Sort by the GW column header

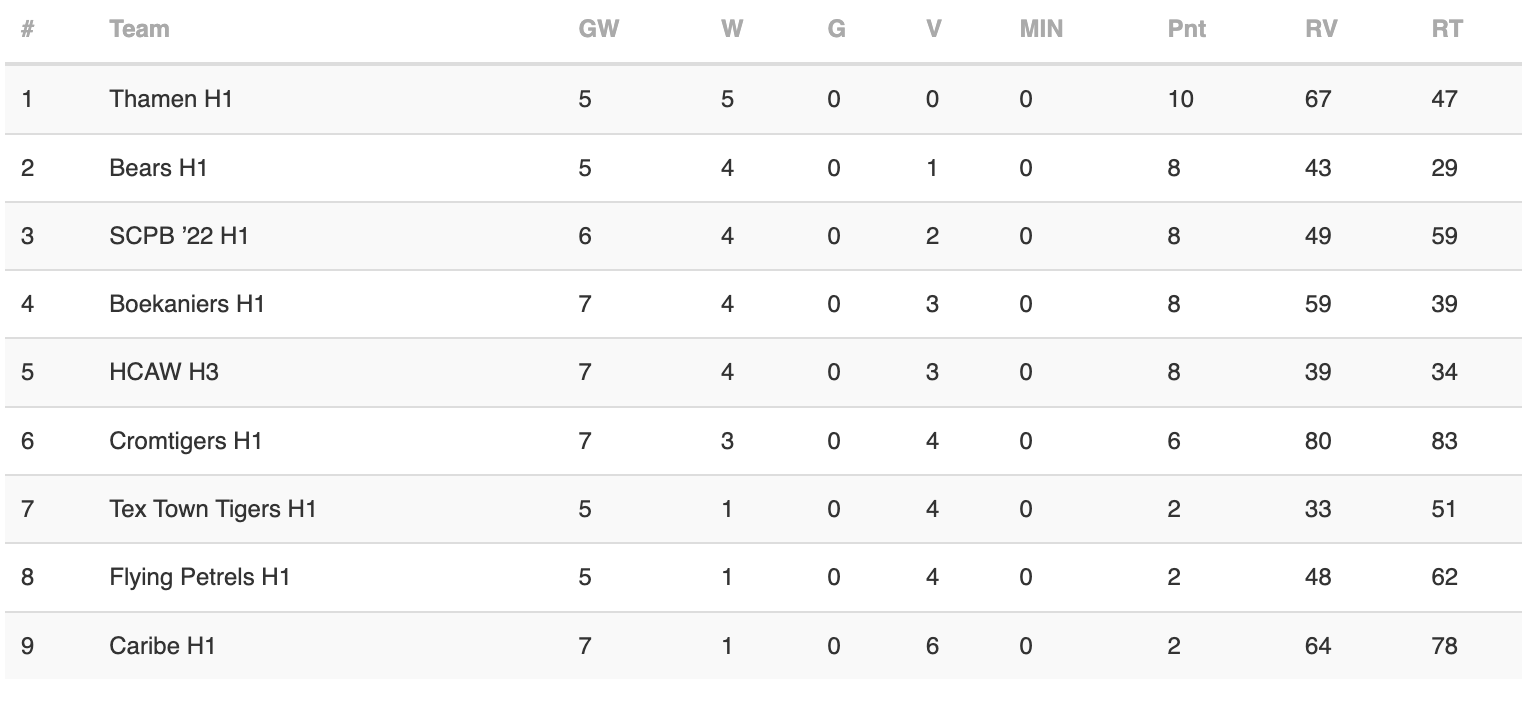598,29
